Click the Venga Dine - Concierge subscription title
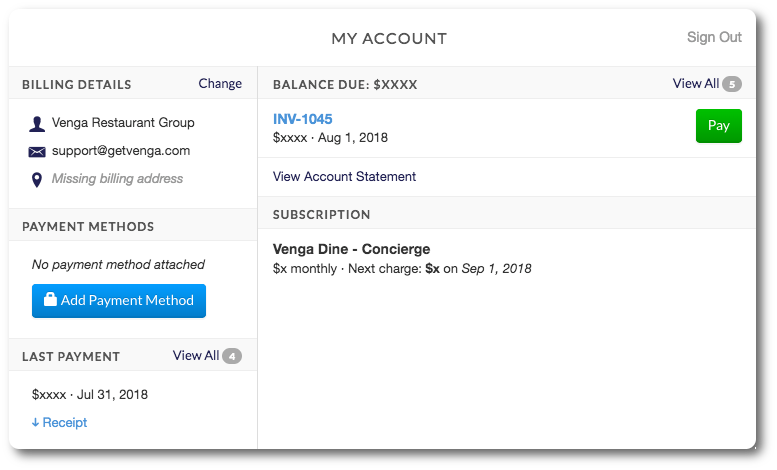The width and height of the screenshot is (777, 470). pos(351,249)
